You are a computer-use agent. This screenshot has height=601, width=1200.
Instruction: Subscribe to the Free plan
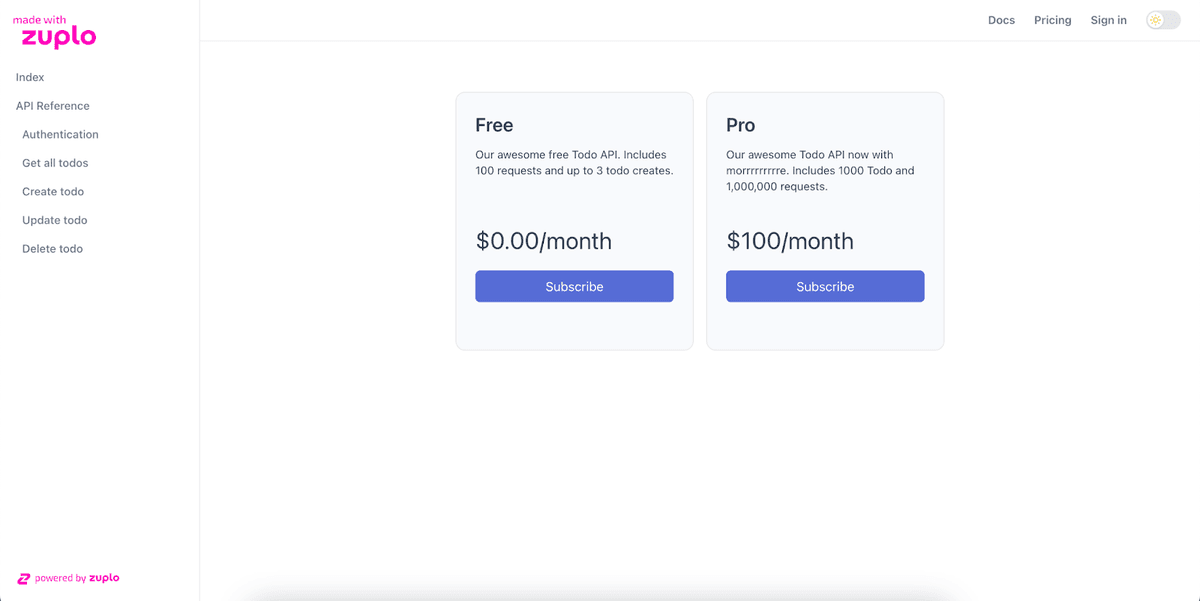[x=574, y=286]
